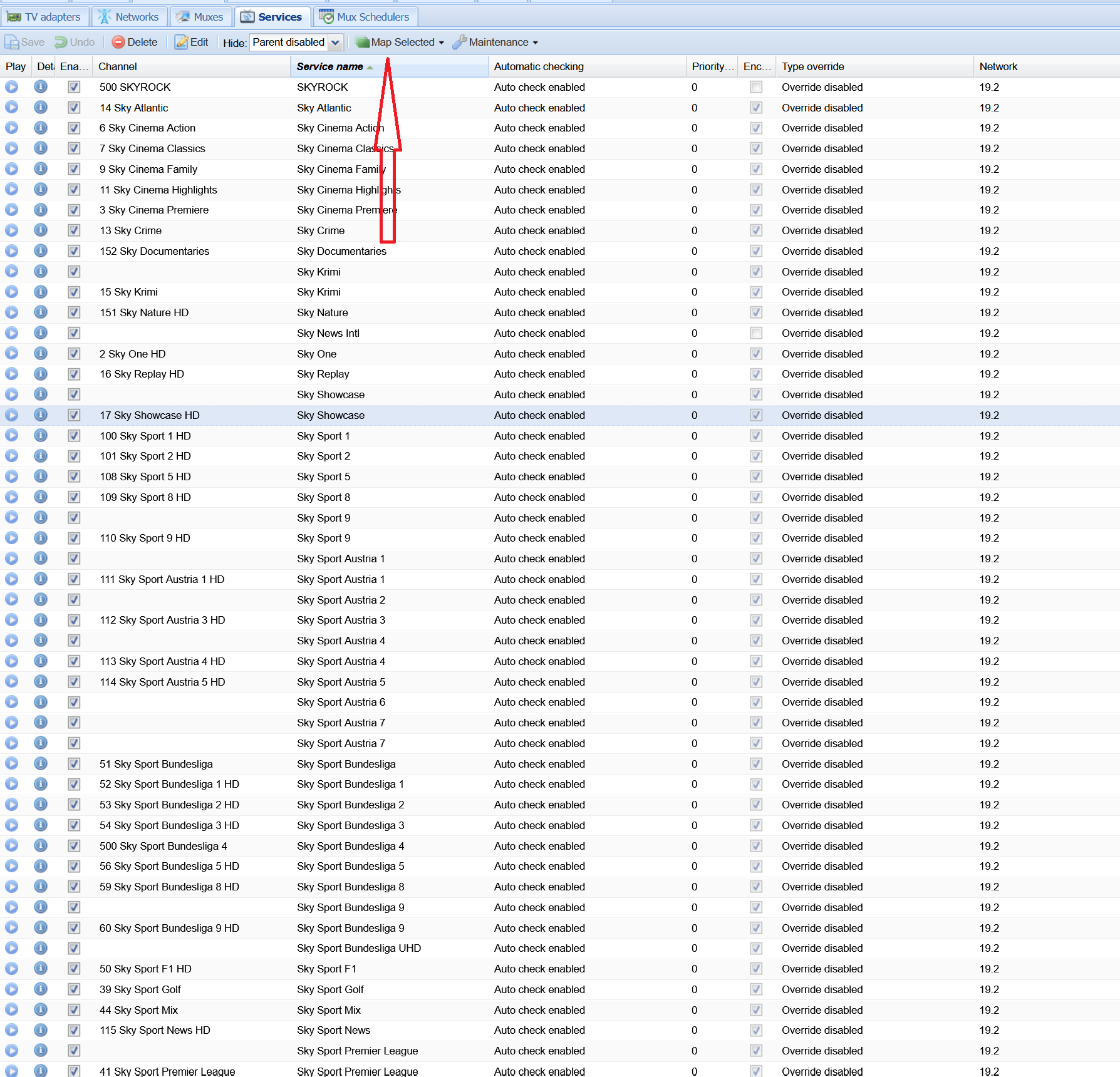Sort by Type override column
Screen dimensions: 1120x1077
[874, 66]
